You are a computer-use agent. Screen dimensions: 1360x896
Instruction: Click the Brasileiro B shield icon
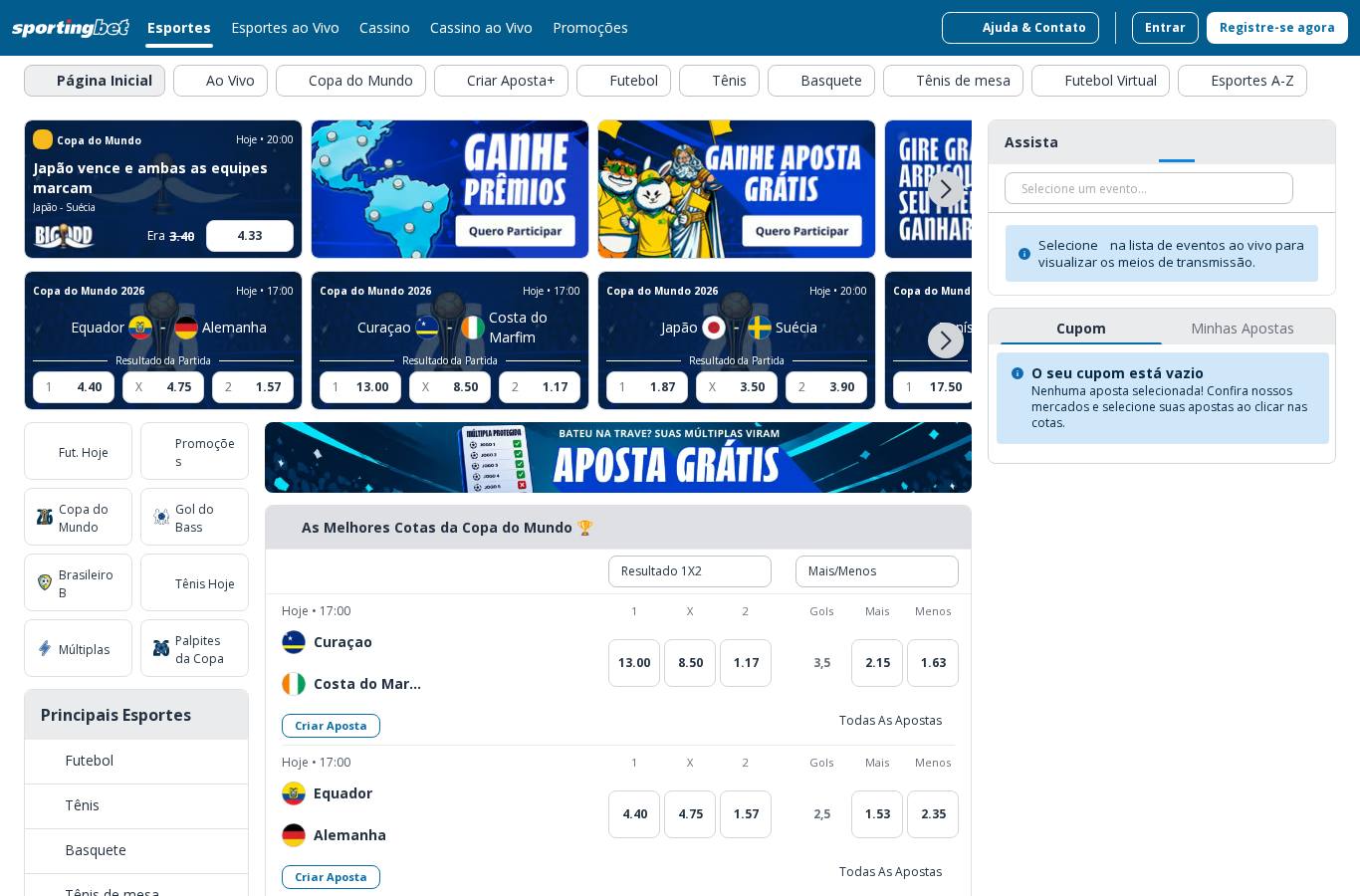(45, 582)
